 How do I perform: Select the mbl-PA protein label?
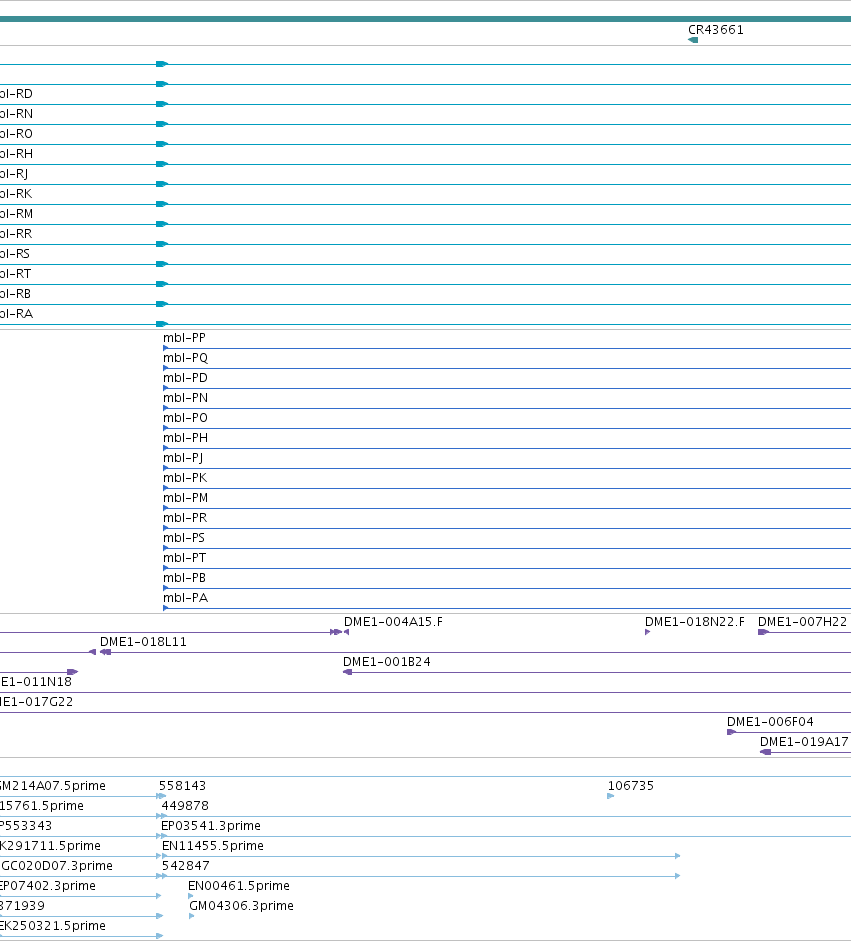pos(185,598)
